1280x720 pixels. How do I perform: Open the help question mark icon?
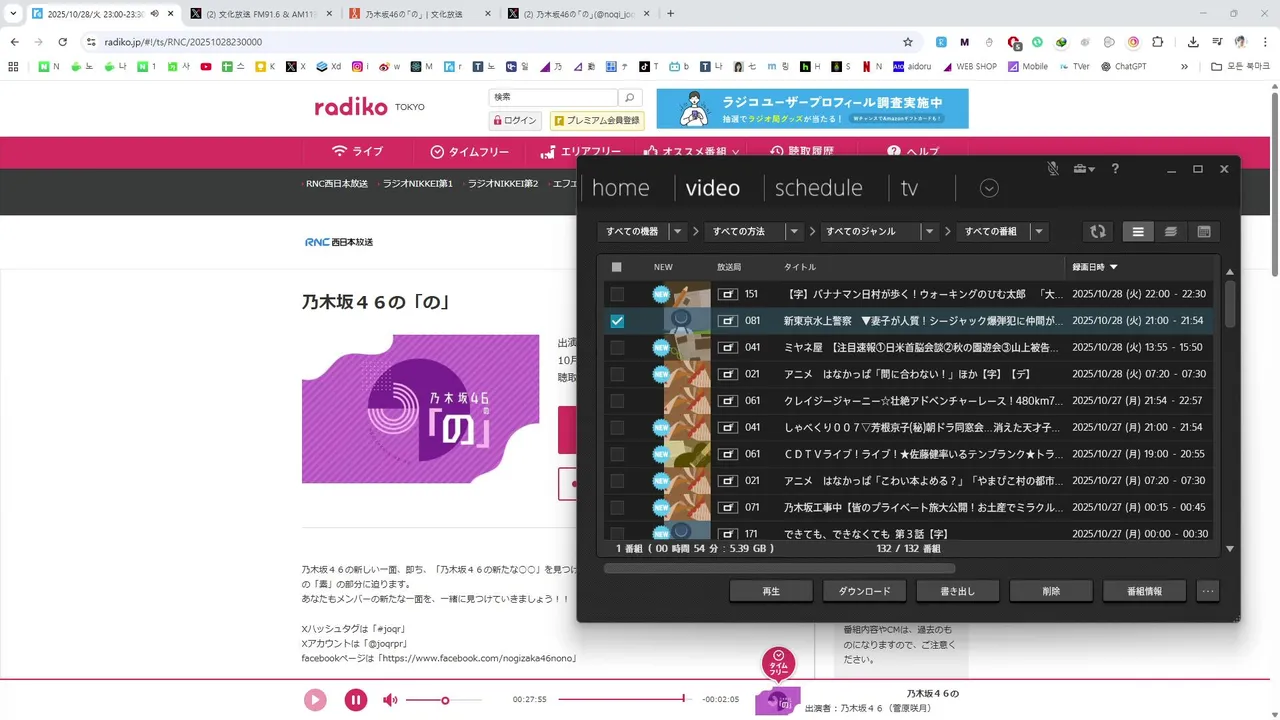(1115, 169)
